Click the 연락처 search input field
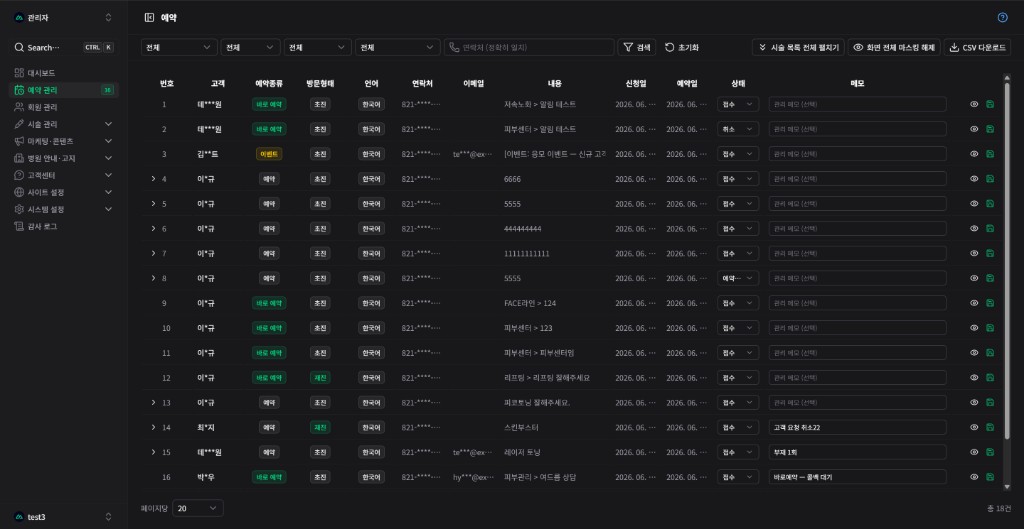Image resolution: width=1024 pixels, height=529 pixels. 529,48
